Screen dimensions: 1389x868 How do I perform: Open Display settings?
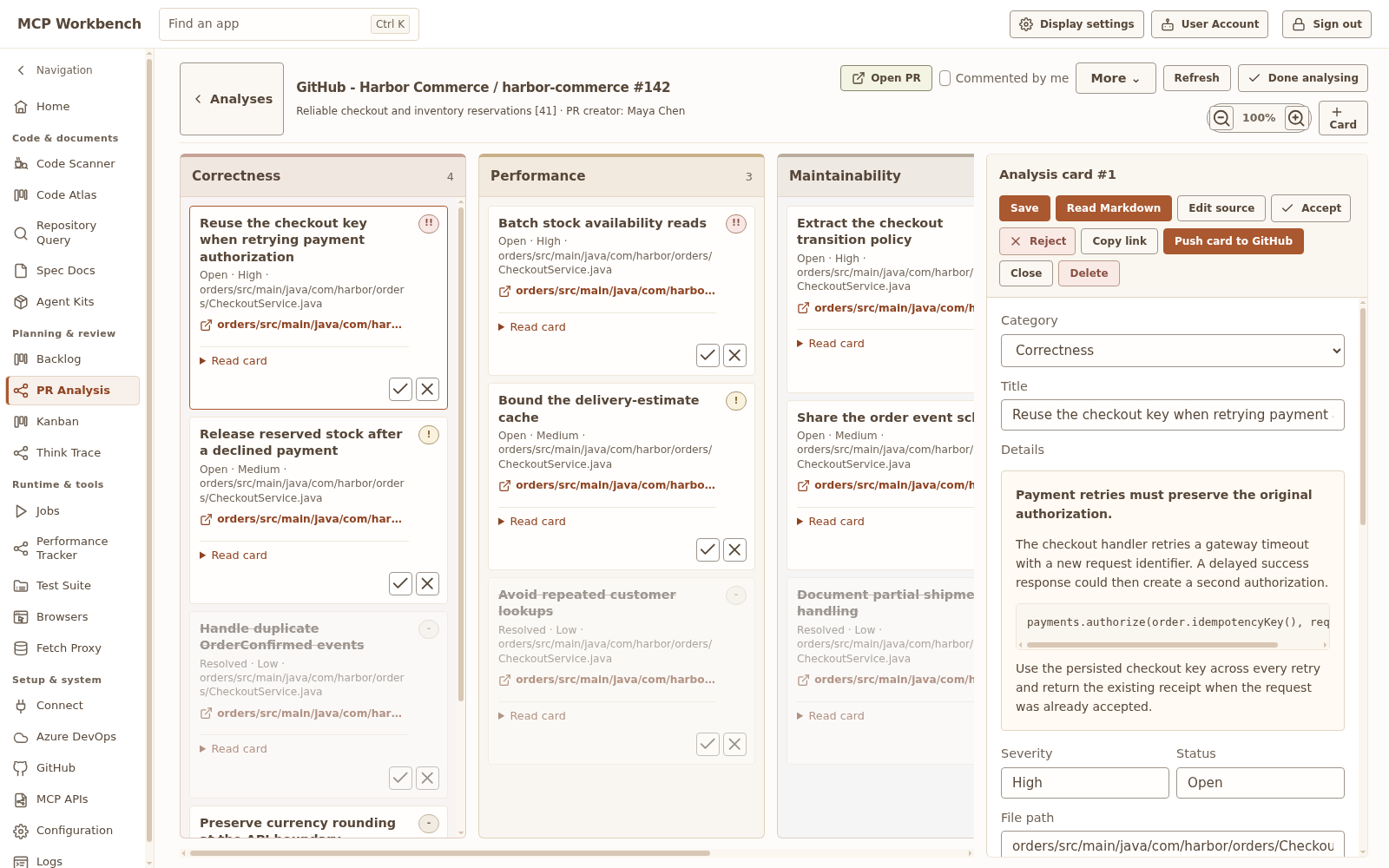[x=1076, y=24]
